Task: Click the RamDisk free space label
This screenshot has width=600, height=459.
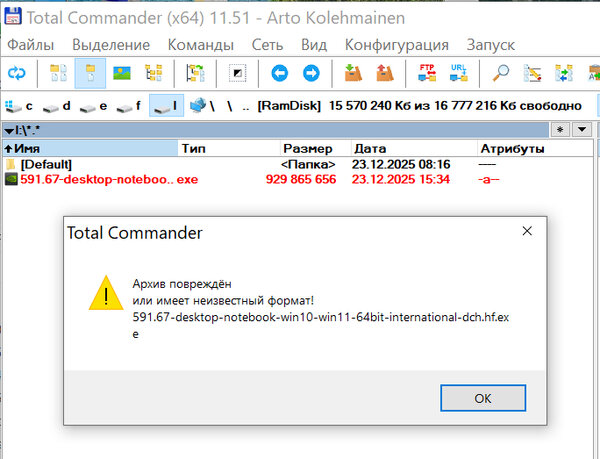Action: 419,106
